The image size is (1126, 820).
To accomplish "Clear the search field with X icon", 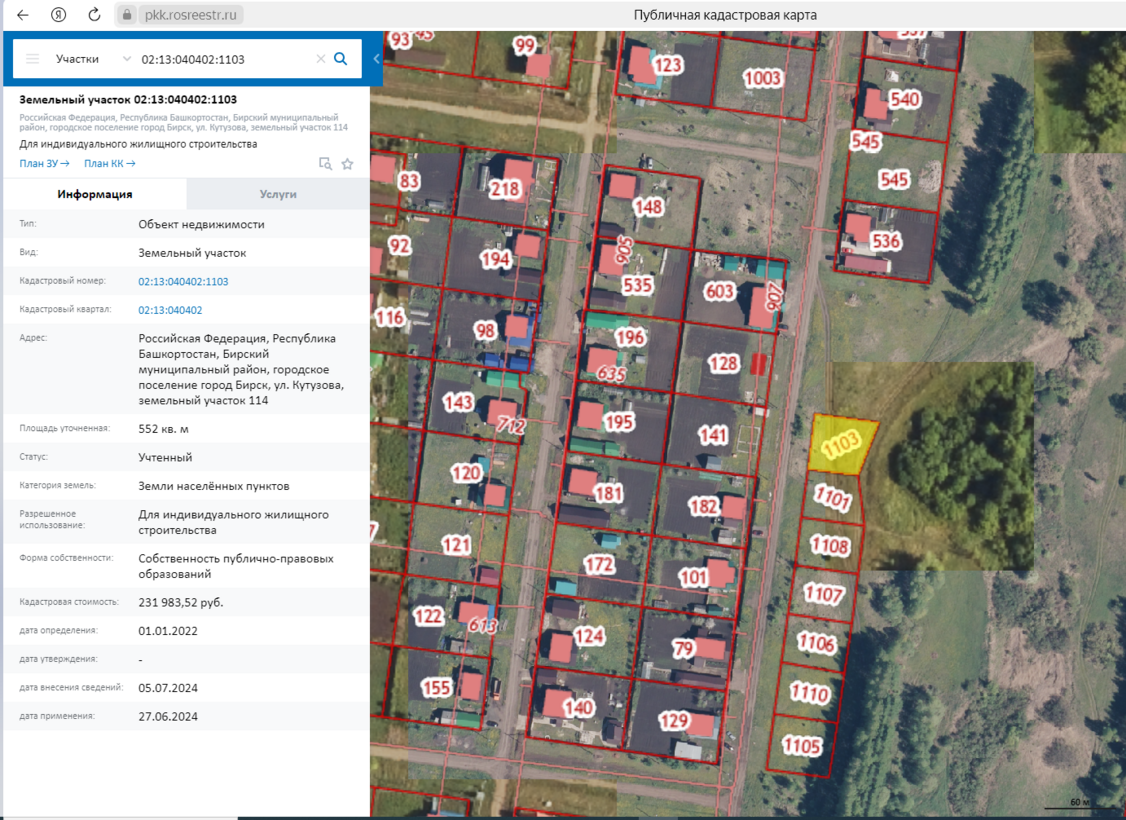I will (x=321, y=59).
